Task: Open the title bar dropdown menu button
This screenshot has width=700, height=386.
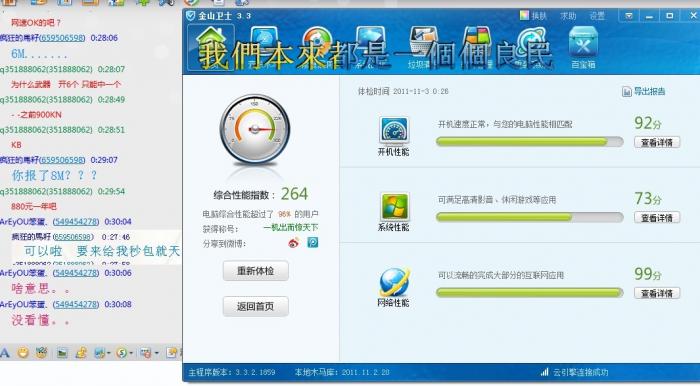Action: coord(629,16)
